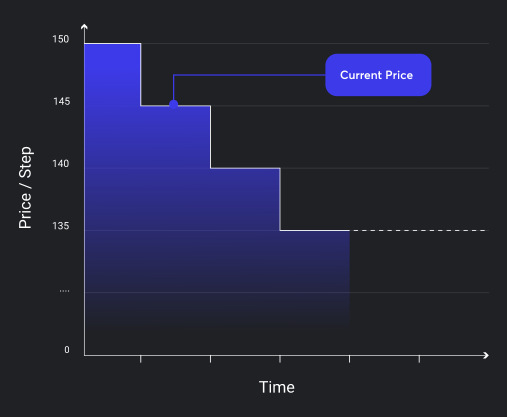Click the 150 price axis label
This screenshot has height=417, width=507.
coord(61,39)
